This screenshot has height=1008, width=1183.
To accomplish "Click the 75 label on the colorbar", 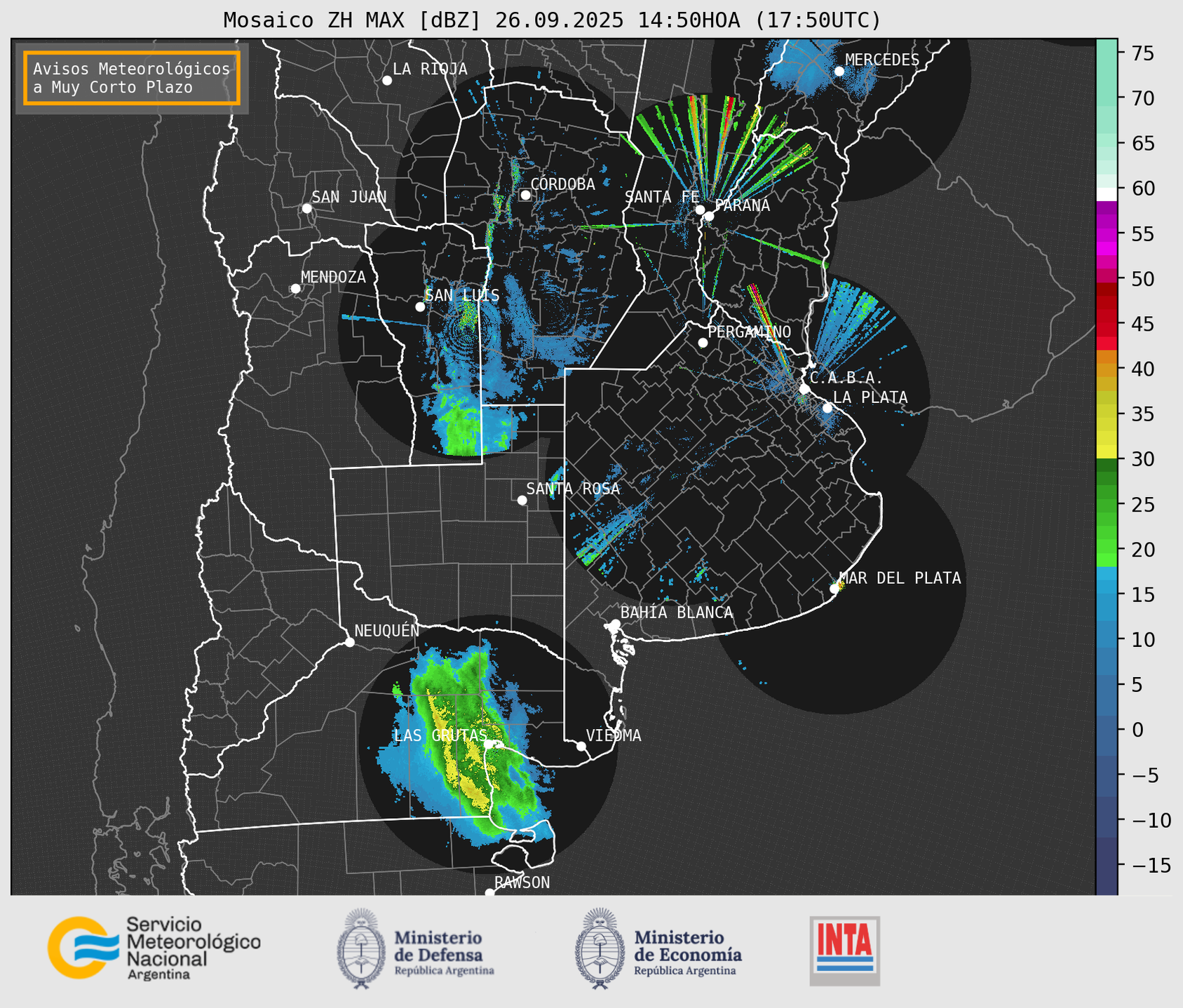I will pyautogui.click(x=1142, y=53).
